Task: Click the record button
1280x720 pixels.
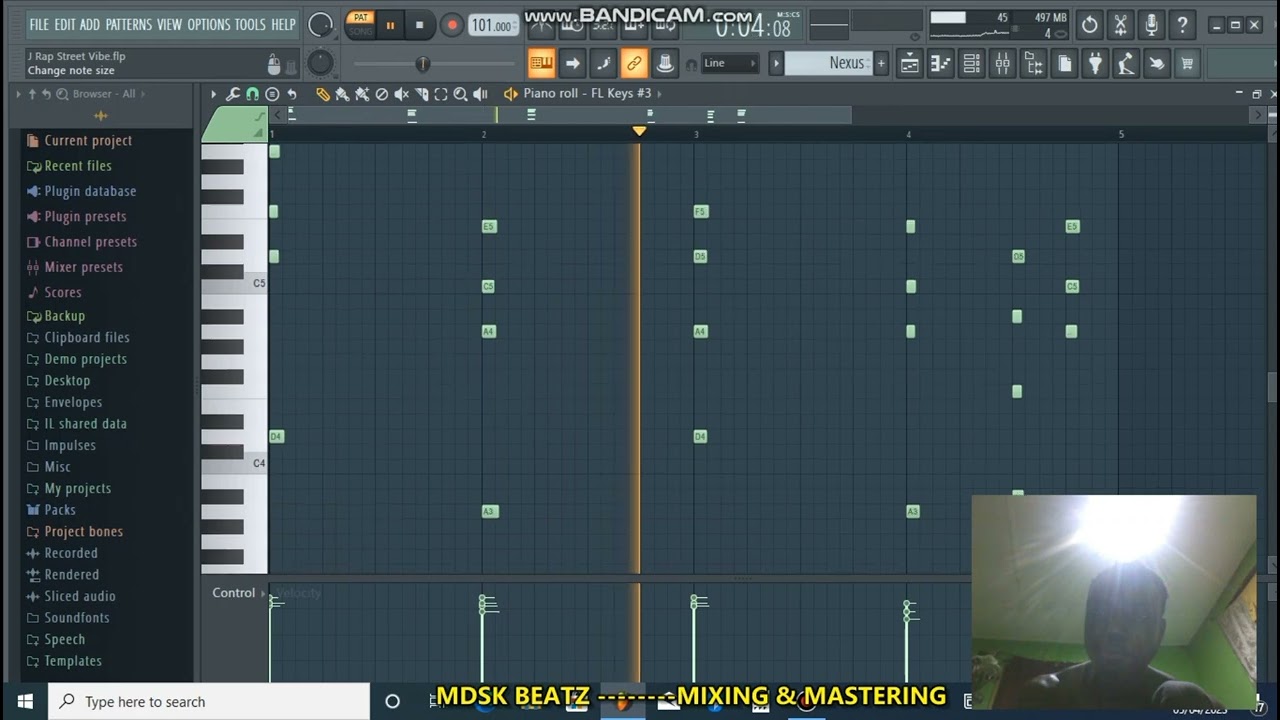Action: point(452,25)
